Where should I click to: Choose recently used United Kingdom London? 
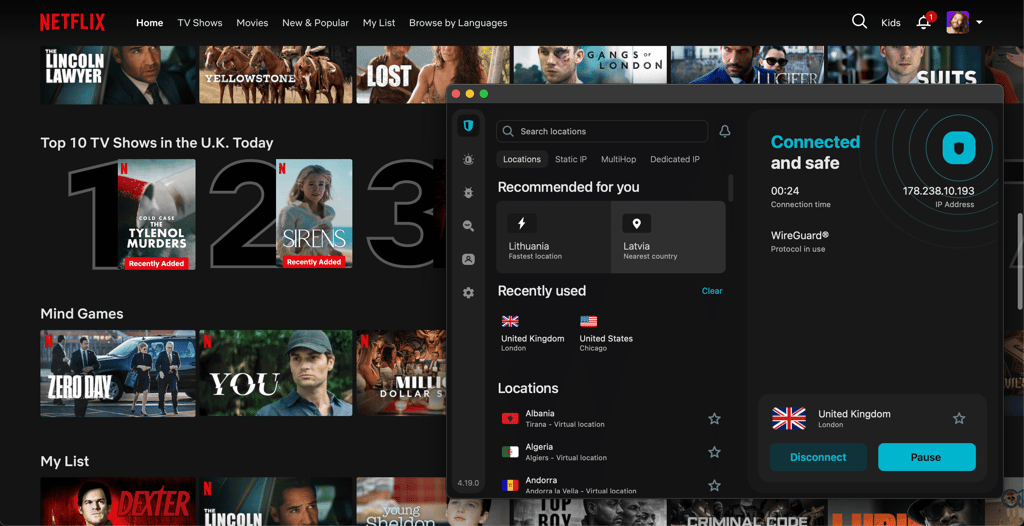point(532,333)
